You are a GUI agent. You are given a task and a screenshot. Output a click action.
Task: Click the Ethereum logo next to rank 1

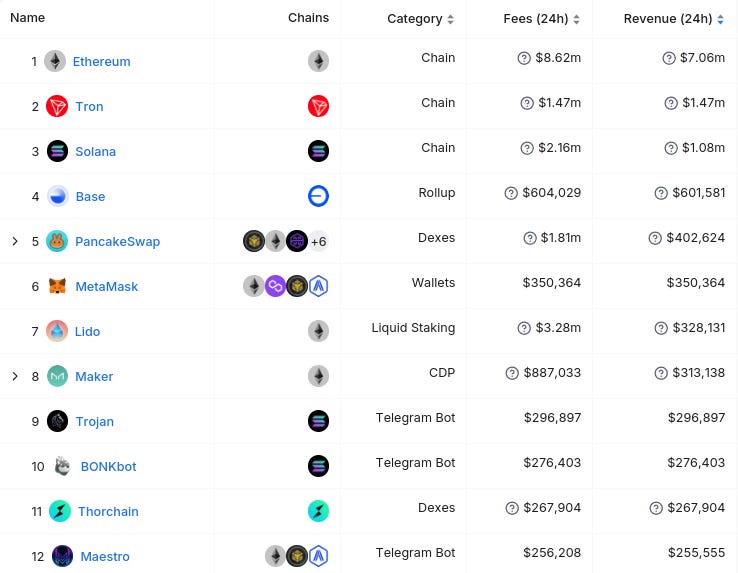click(55, 61)
